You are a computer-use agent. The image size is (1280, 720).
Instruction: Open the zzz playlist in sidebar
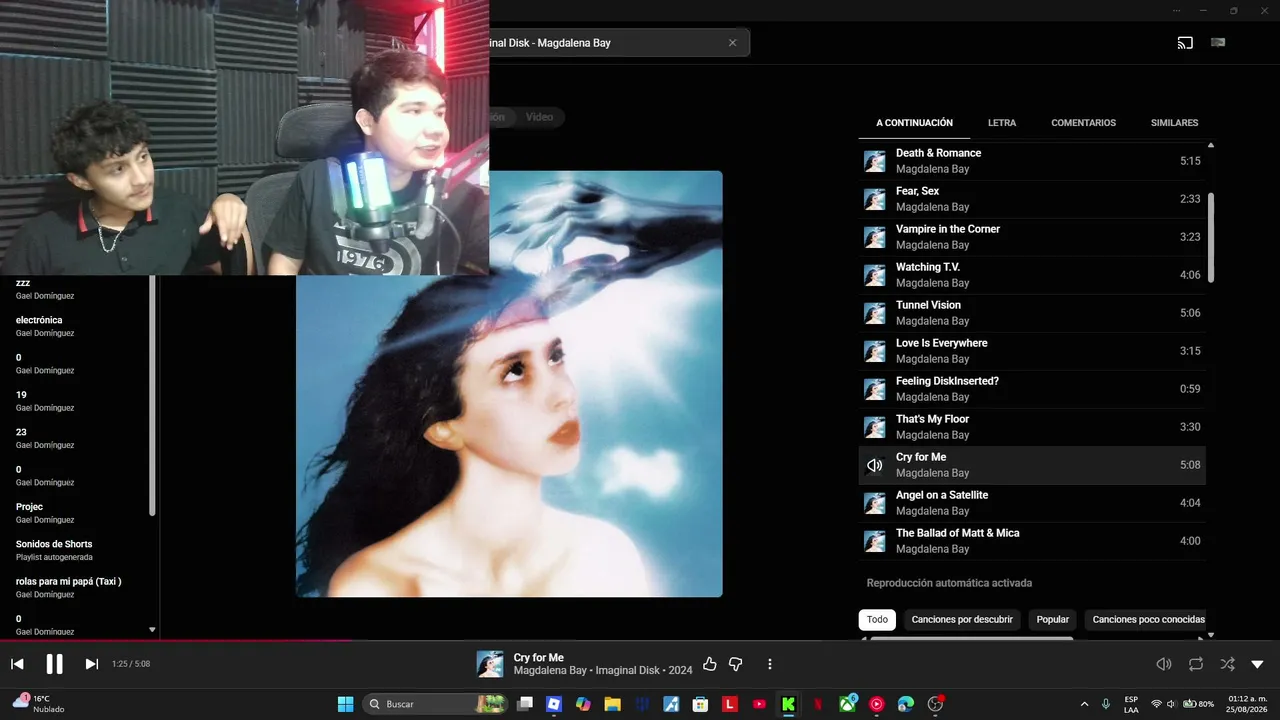(23, 283)
